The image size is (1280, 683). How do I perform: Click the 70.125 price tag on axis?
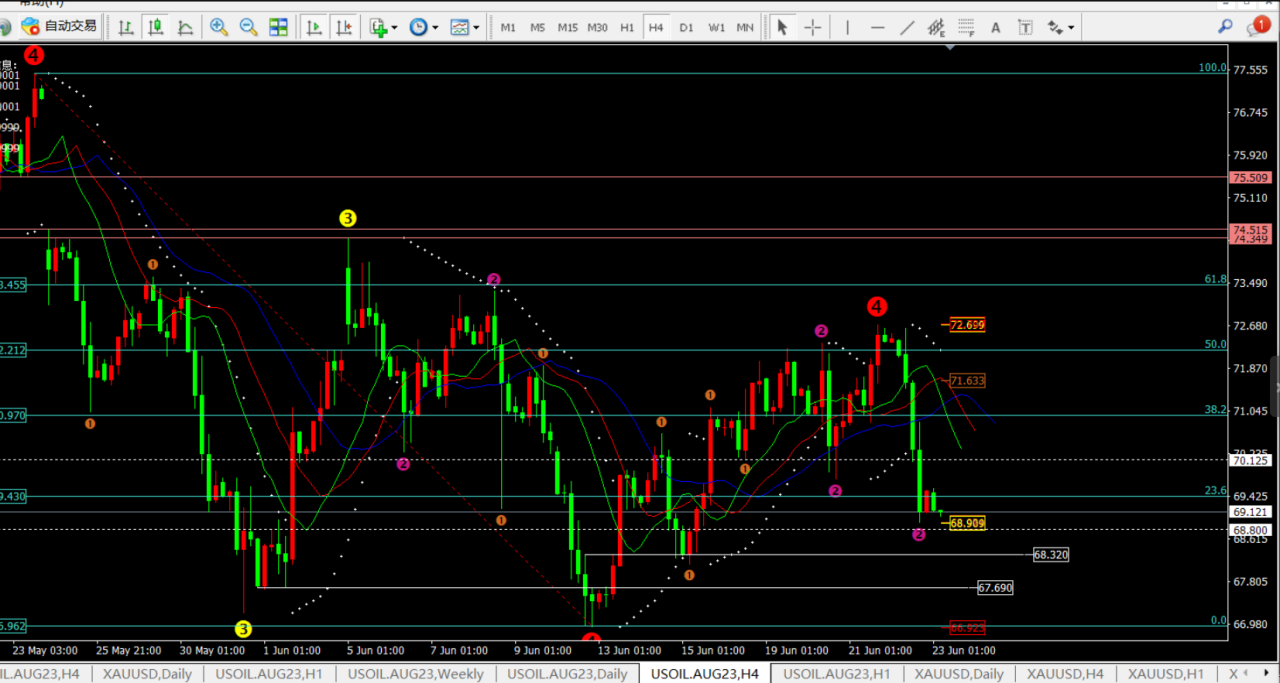click(1251, 461)
